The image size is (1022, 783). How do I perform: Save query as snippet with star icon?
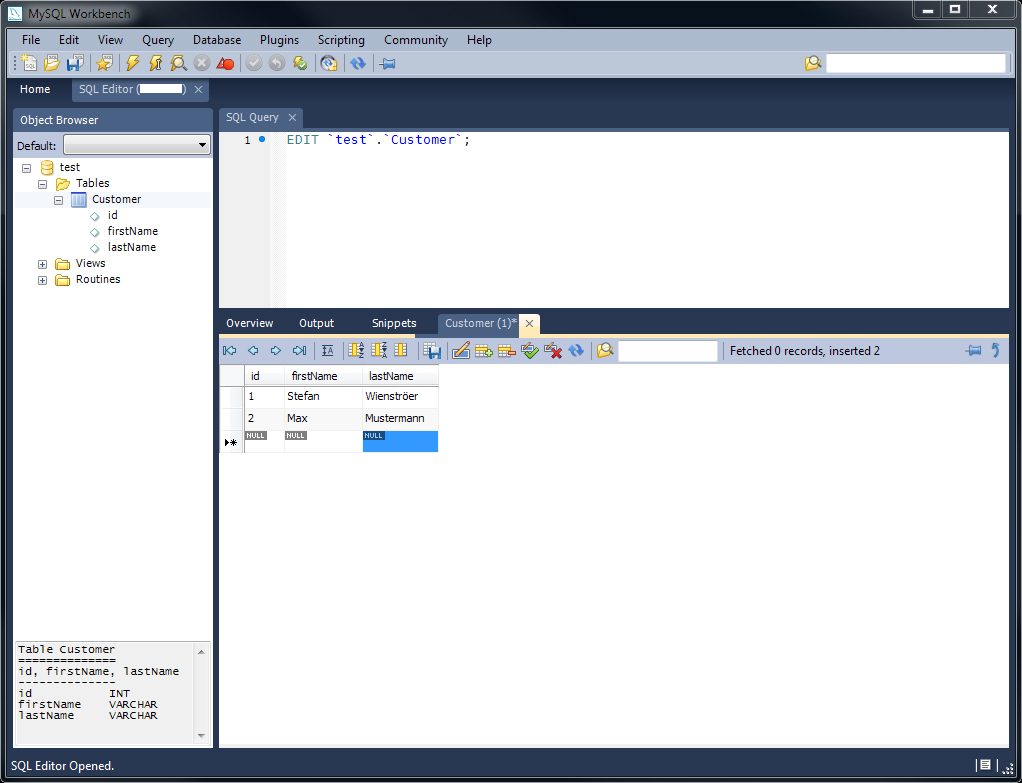click(x=104, y=63)
